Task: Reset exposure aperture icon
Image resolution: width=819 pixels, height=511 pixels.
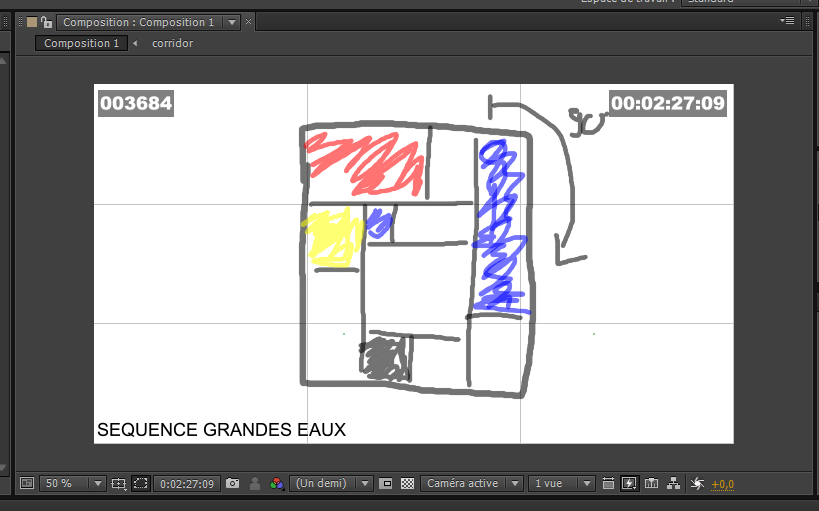Action: (x=697, y=483)
